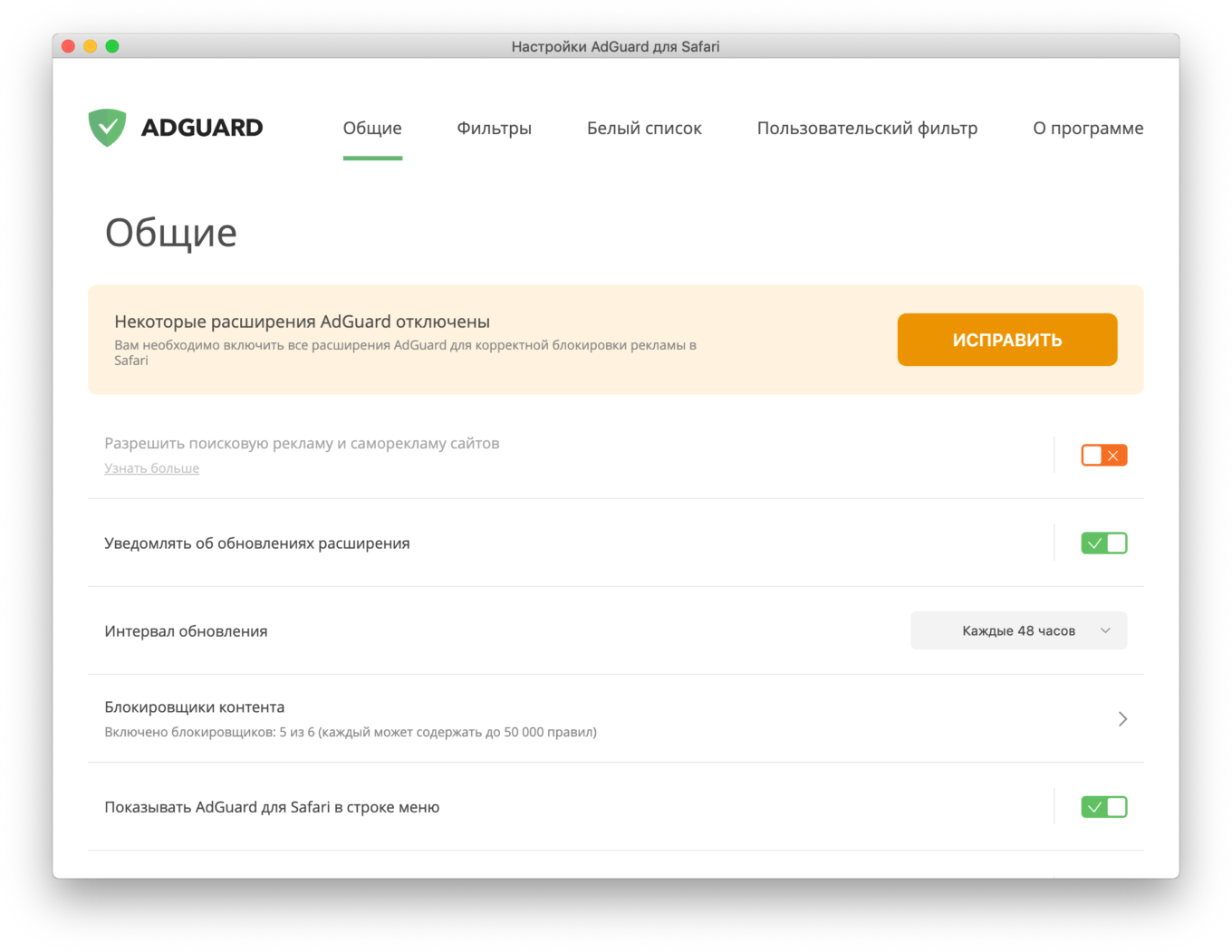Follow the Узнать больше link
Image resolution: width=1232 pixels, height=952 pixels.
(x=151, y=468)
